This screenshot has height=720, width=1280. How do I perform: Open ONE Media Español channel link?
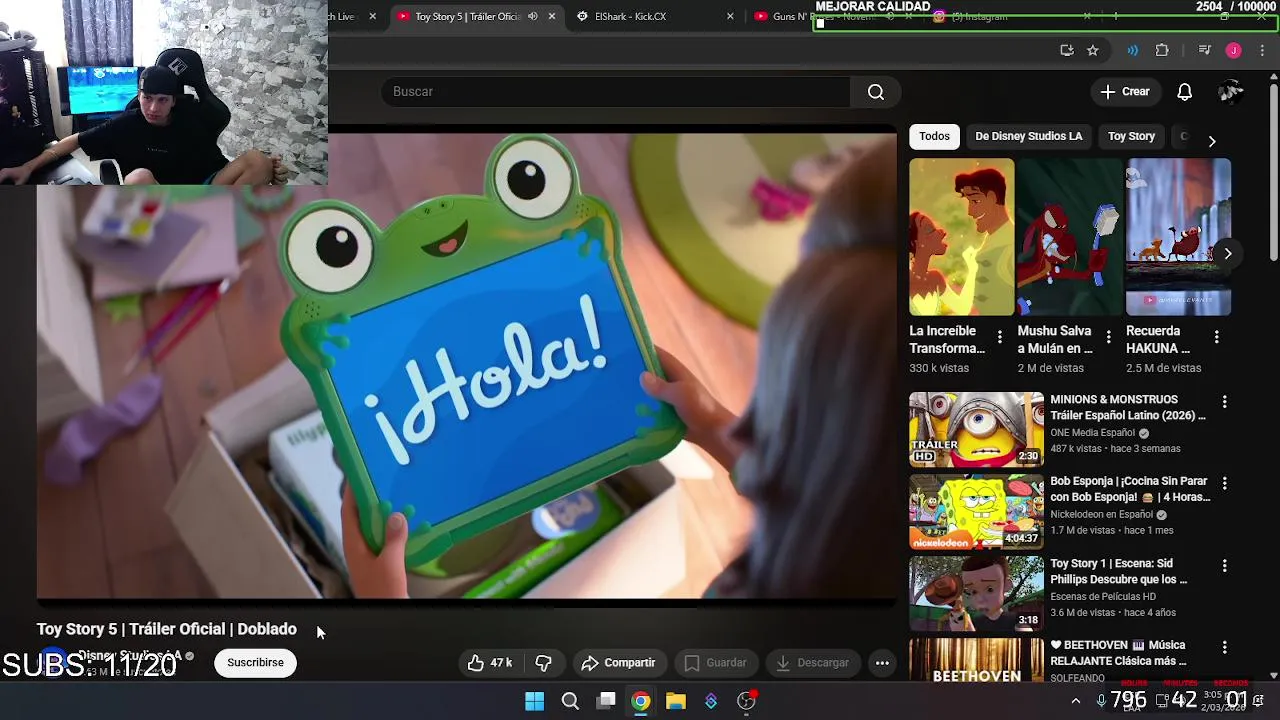(1092, 433)
